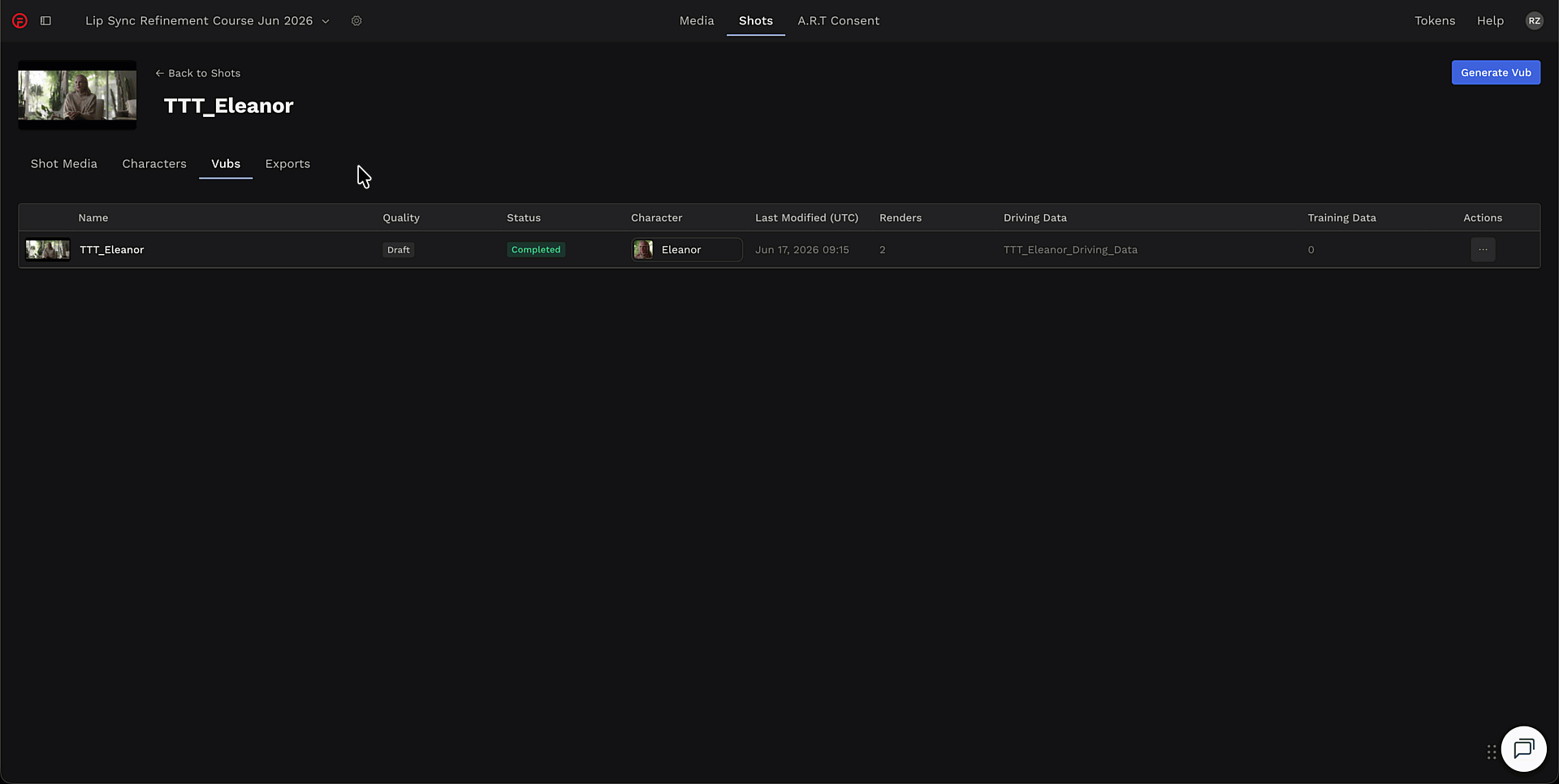Screen dimensions: 1559x784
Task: Click the Last Modified (UTC) column header
Action: pos(806,218)
